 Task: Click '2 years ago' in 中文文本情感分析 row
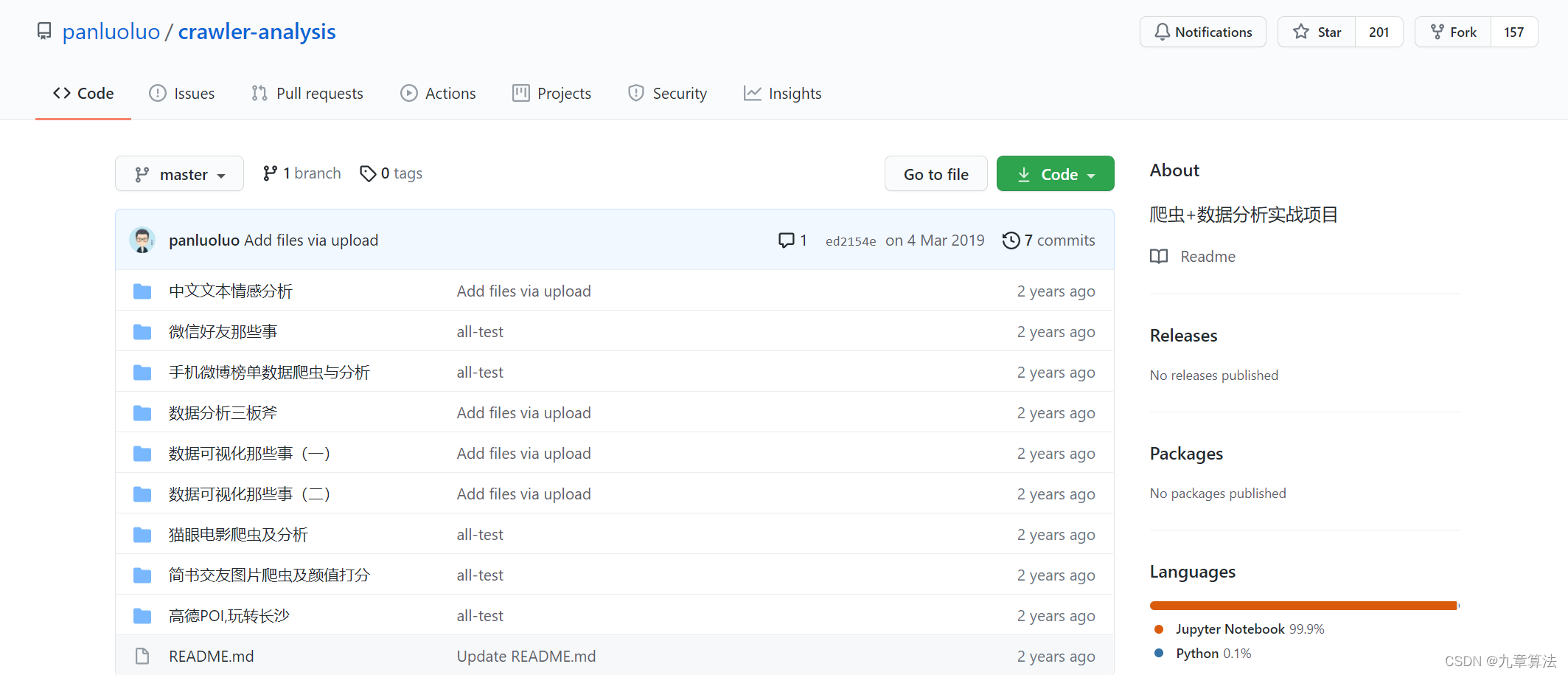click(x=1056, y=291)
